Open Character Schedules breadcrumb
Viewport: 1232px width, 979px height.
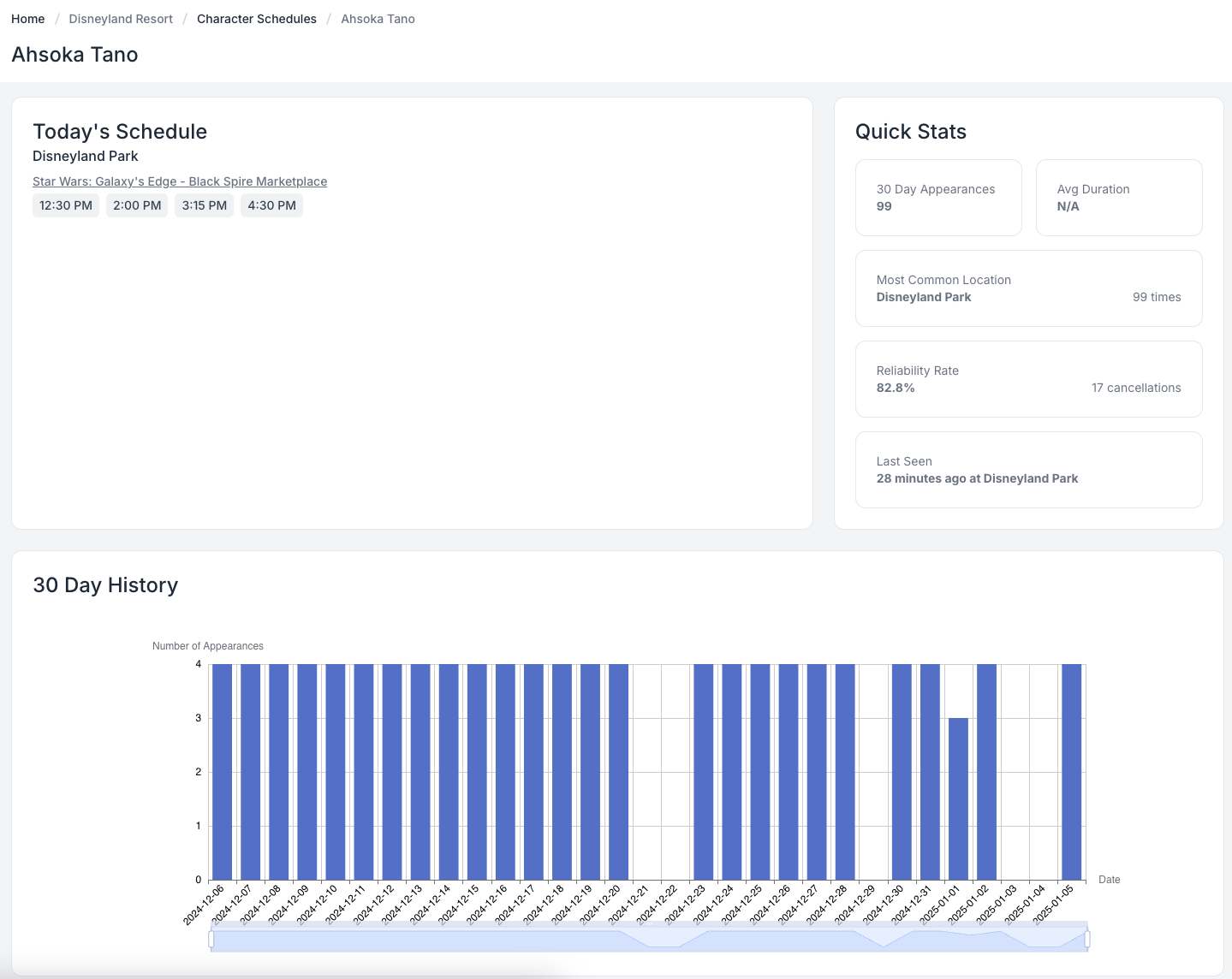click(257, 19)
